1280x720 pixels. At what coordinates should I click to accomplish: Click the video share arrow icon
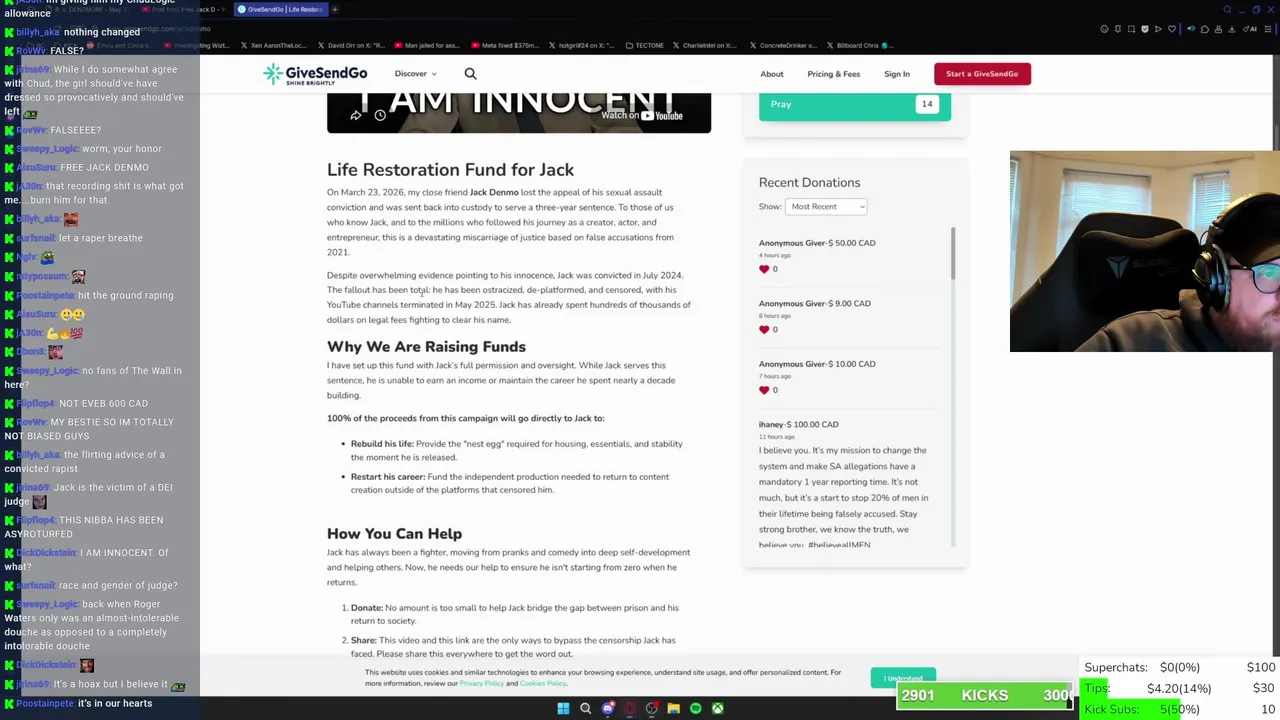point(355,116)
